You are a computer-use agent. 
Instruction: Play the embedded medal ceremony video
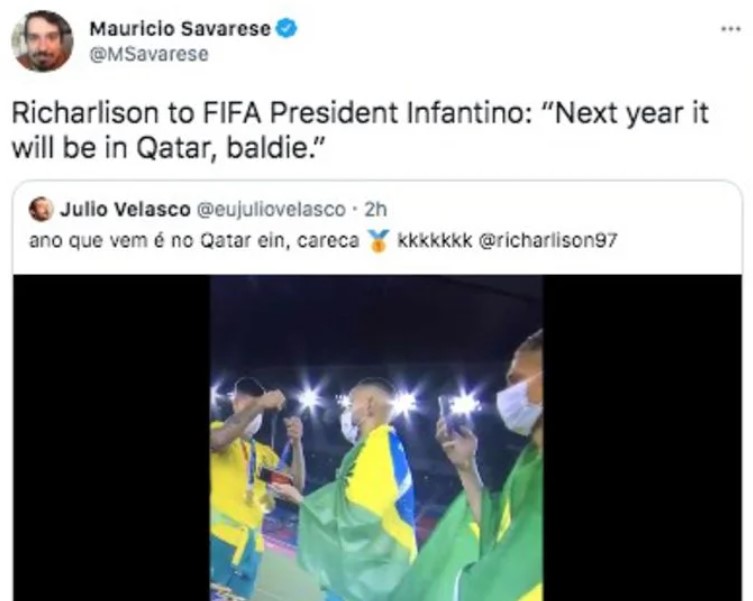pos(376,438)
